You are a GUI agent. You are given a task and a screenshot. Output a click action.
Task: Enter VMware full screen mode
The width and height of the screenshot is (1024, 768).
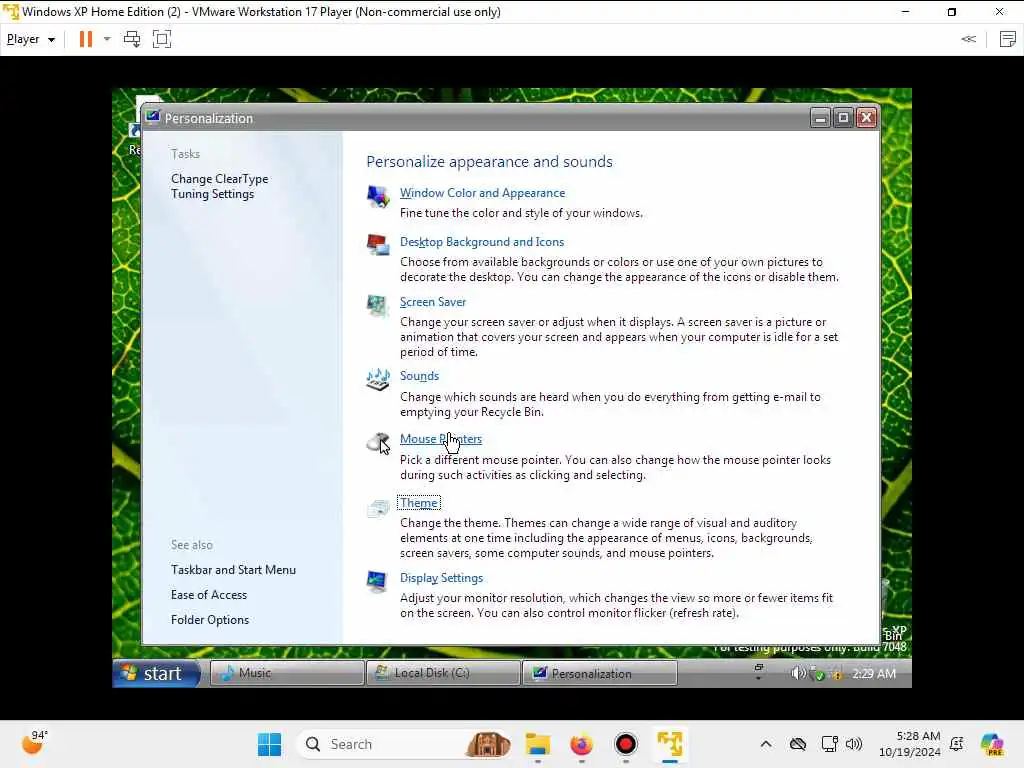click(162, 39)
